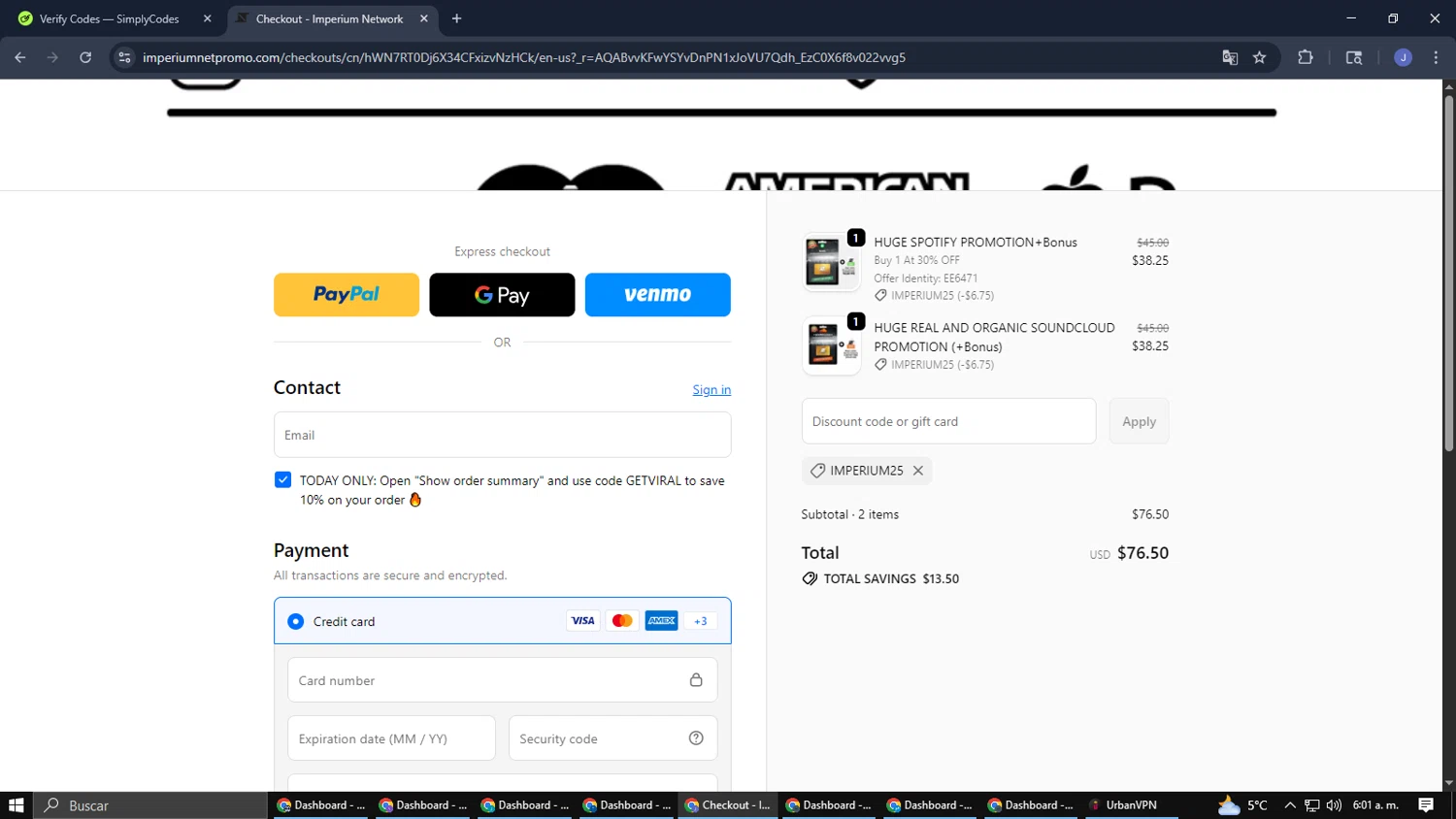Focus the Email input field
Image resolution: width=1456 pixels, height=819 pixels.
502,435
